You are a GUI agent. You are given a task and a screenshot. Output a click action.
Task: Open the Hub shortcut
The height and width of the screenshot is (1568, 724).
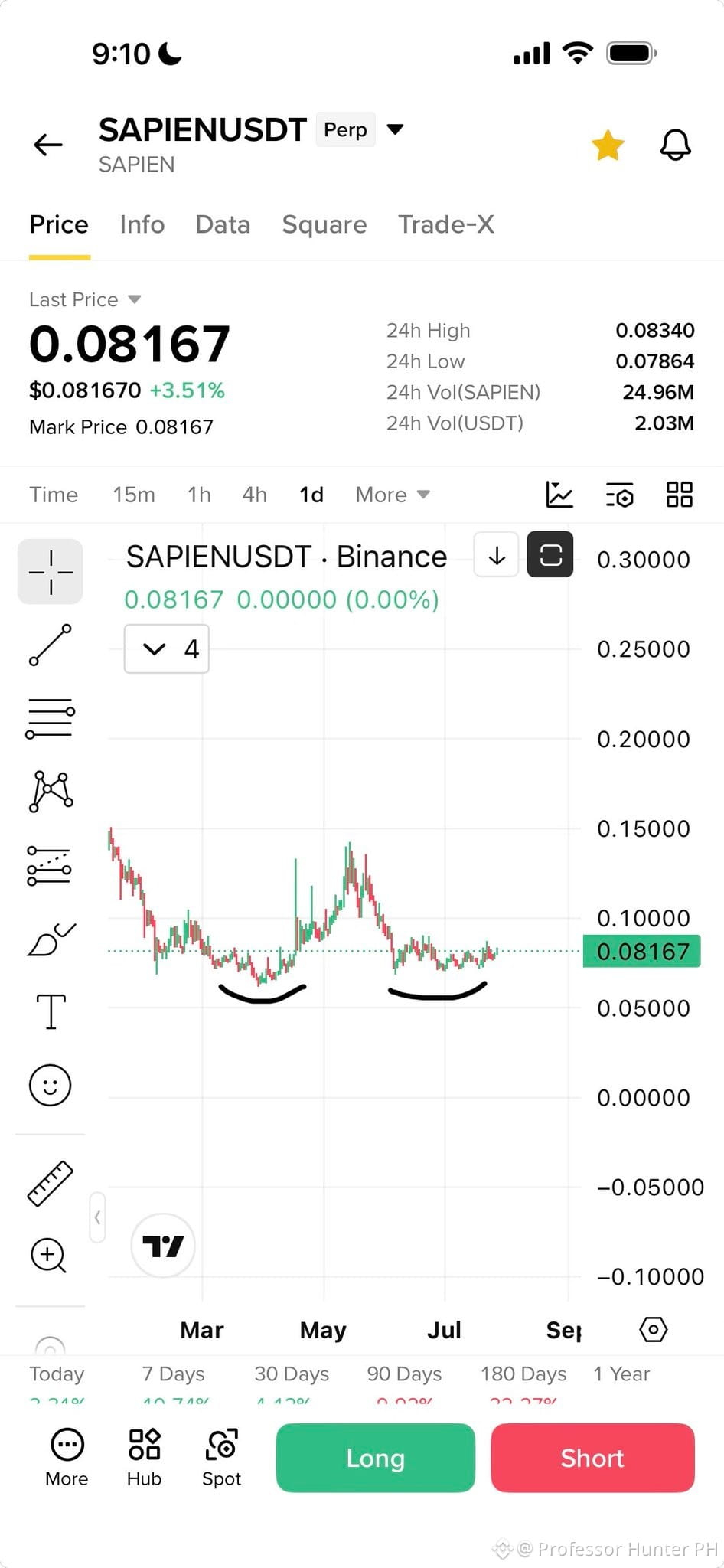pyautogui.click(x=144, y=1458)
